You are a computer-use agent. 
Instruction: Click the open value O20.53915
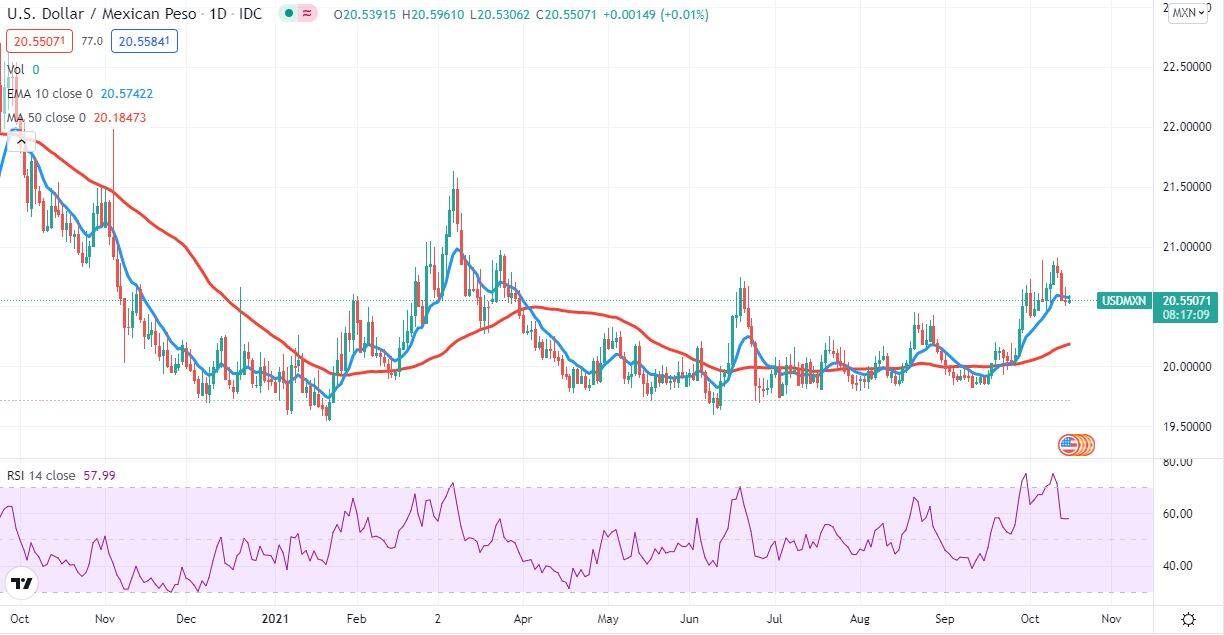pos(367,15)
